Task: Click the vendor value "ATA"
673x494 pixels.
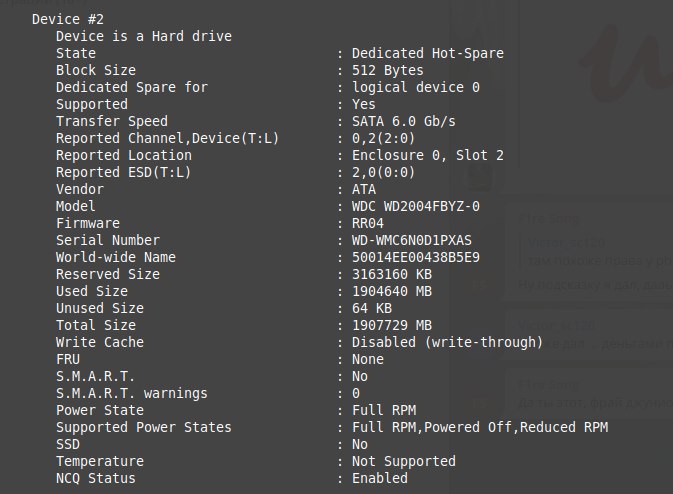Action: 364,189
